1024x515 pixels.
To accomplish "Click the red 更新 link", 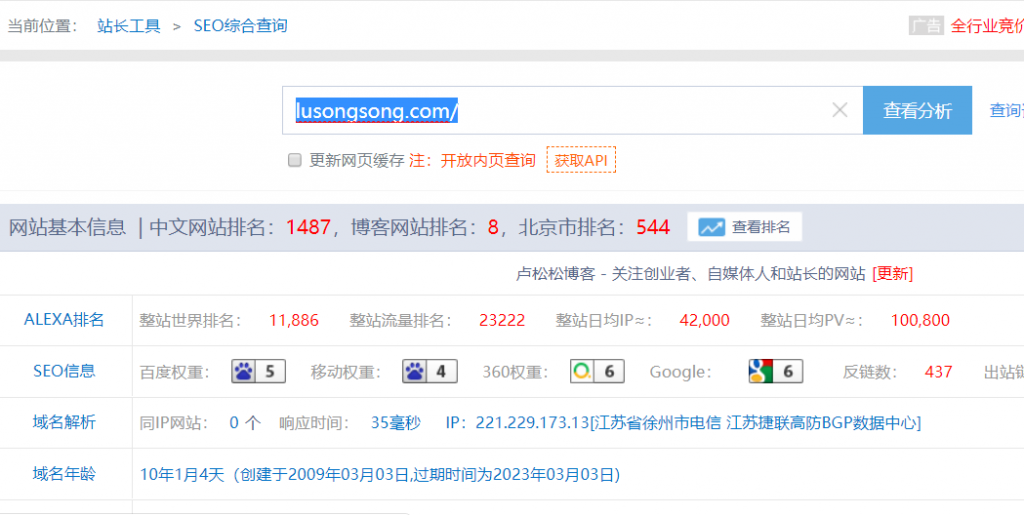I will click(x=892, y=273).
